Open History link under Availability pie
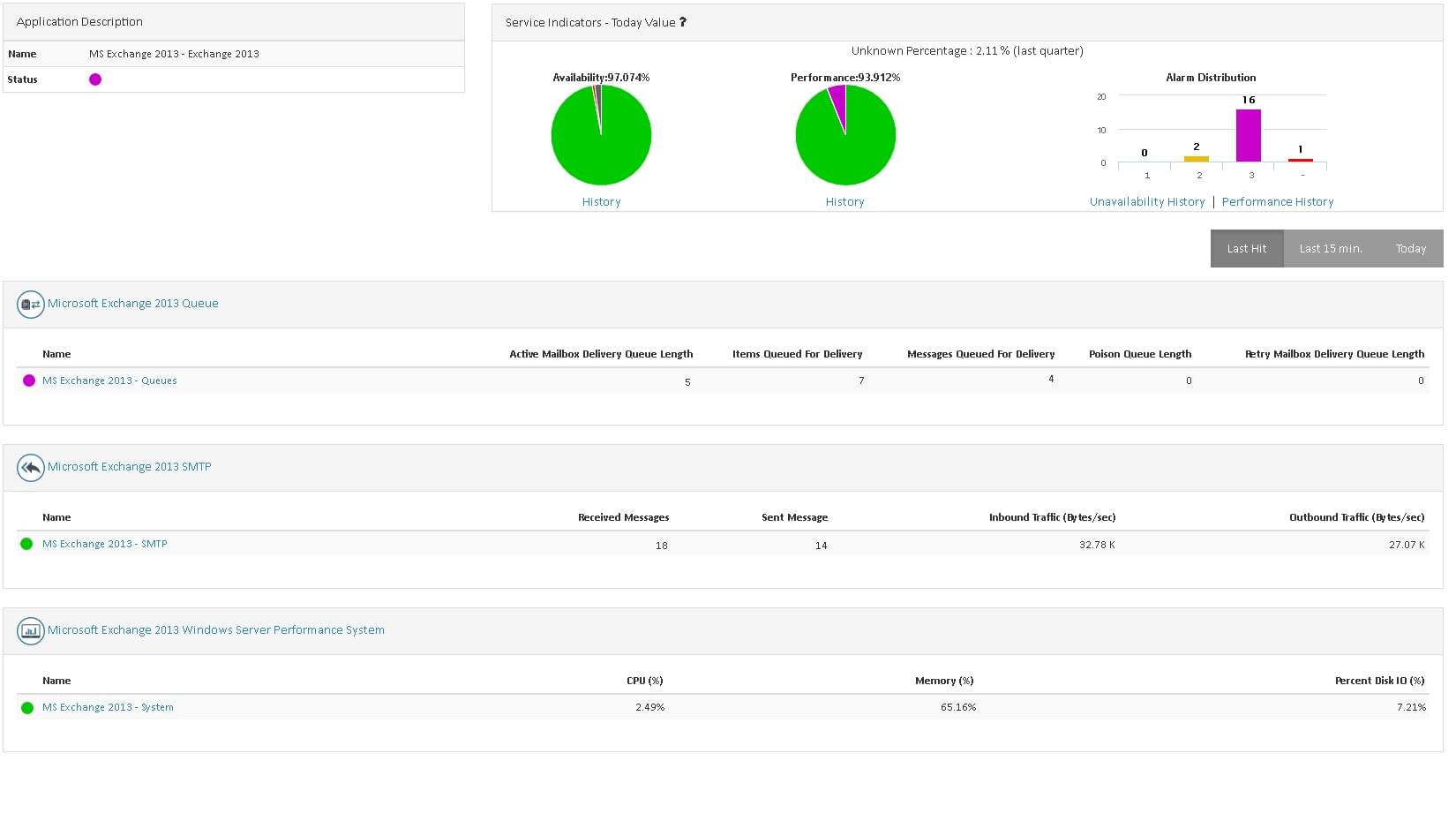Image resolution: width=1456 pixels, height=821 pixels. (x=601, y=202)
